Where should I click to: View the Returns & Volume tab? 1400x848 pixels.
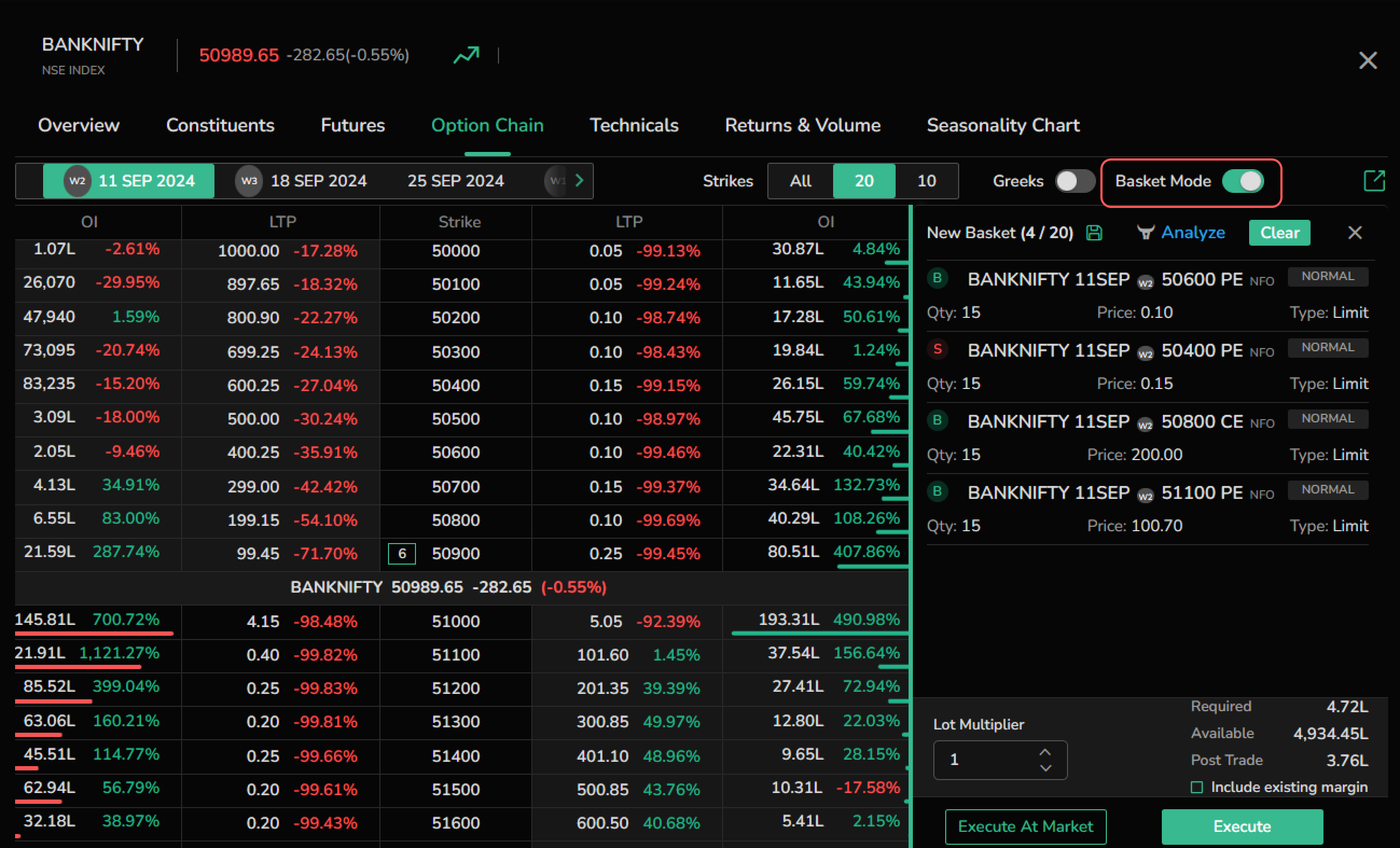tap(802, 125)
